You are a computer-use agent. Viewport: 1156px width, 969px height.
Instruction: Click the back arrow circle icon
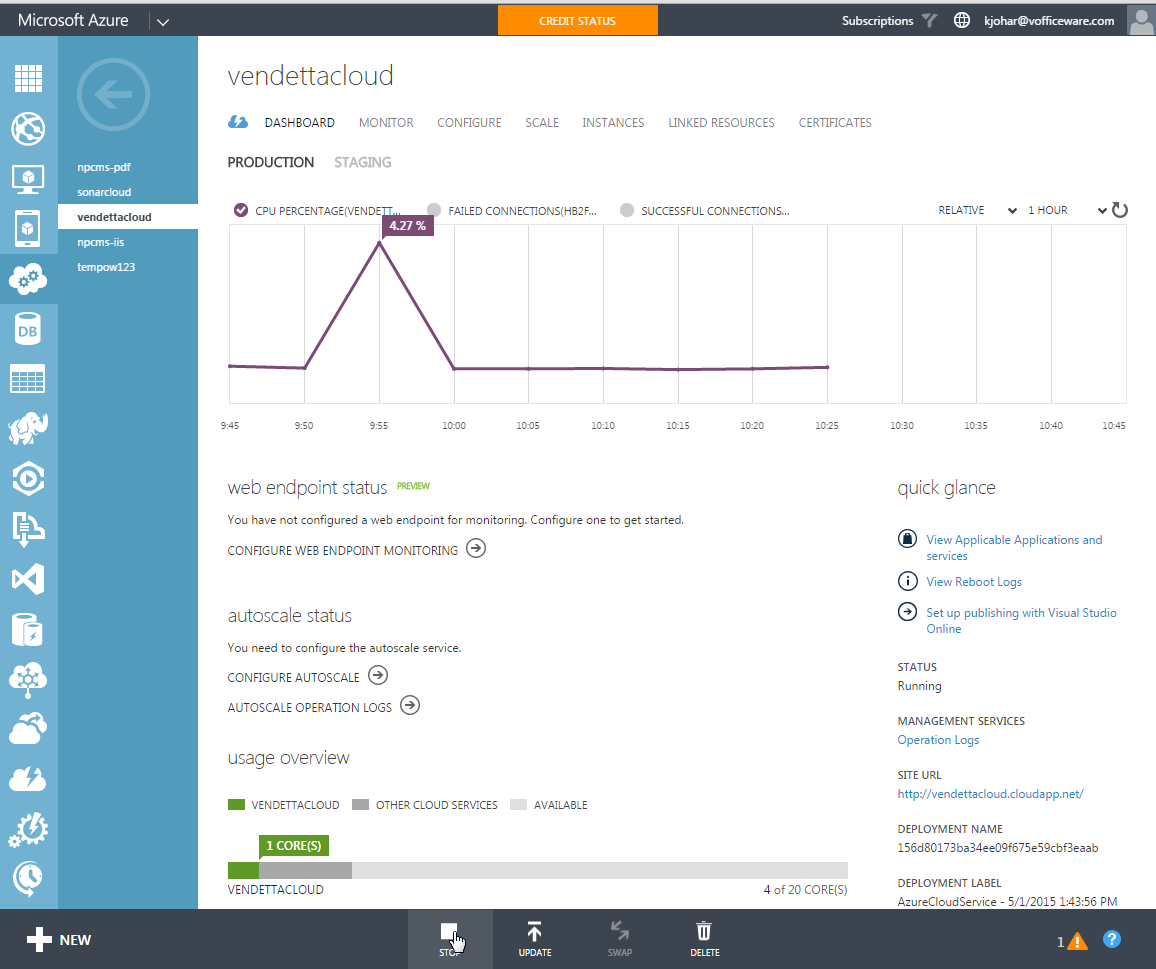113,96
